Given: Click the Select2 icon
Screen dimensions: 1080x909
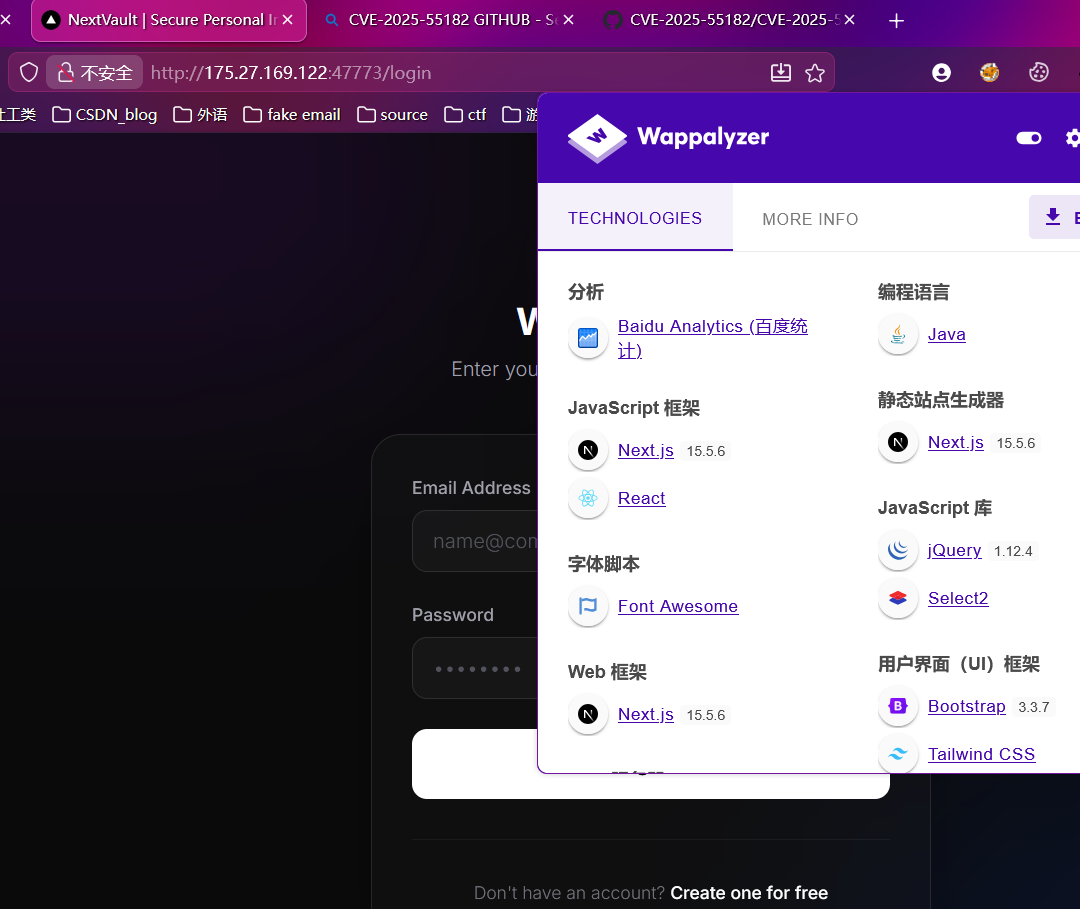Looking at the screenshot, I should click(x=898, y=598).
